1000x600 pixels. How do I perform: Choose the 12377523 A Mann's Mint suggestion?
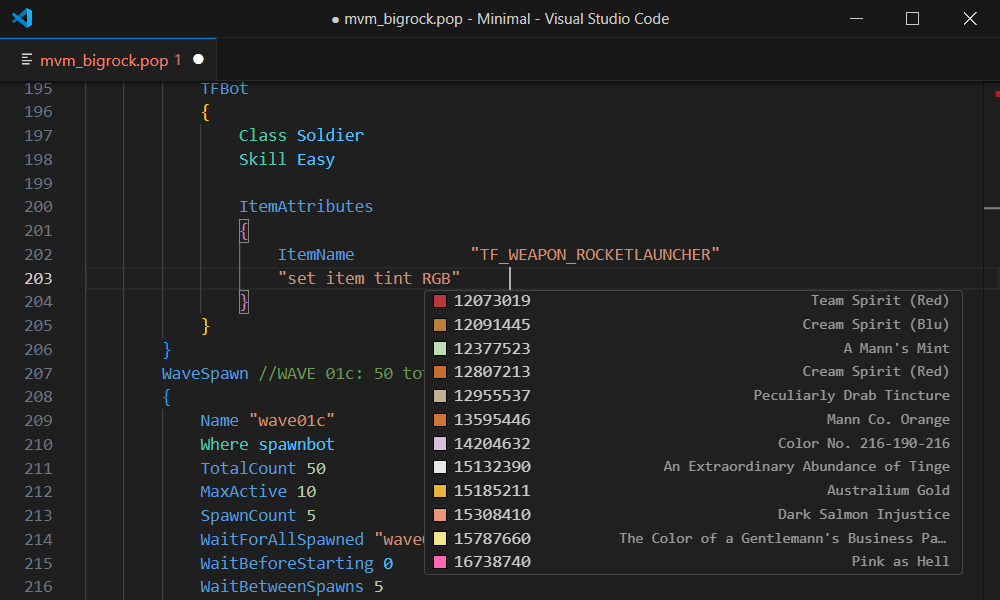pos(693,348)
